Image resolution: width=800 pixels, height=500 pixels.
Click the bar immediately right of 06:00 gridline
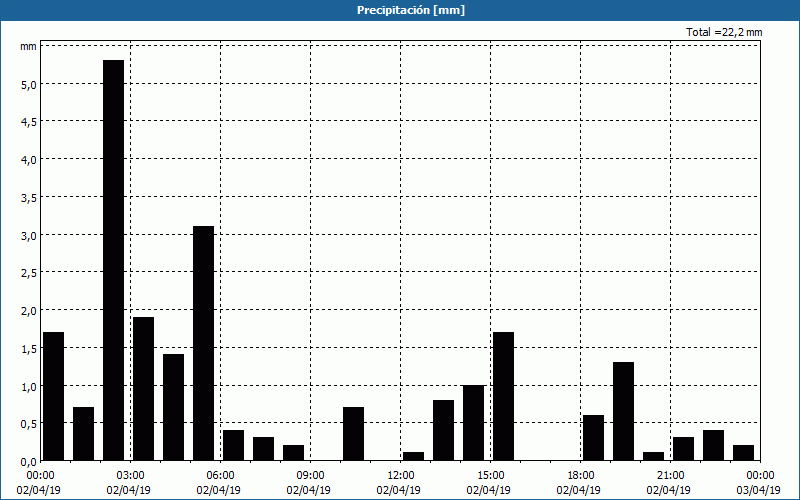[234, 445]
